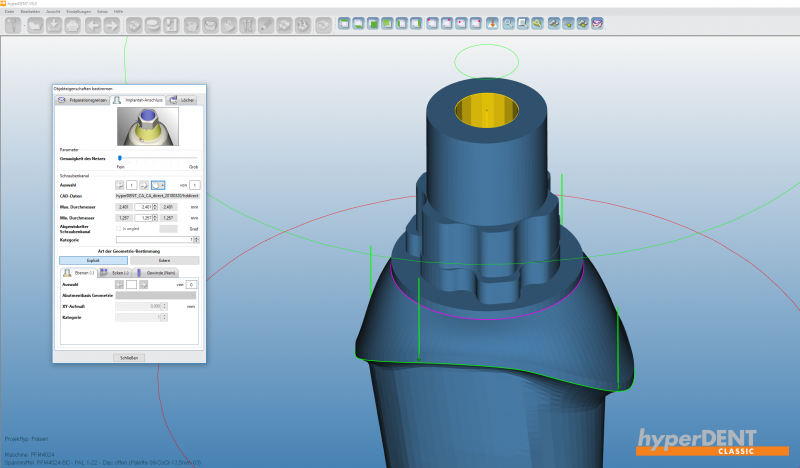Click zoom window magnifier with rectangle
The width and height of the screenshot is (800, 468).
(x=522, y=23)
